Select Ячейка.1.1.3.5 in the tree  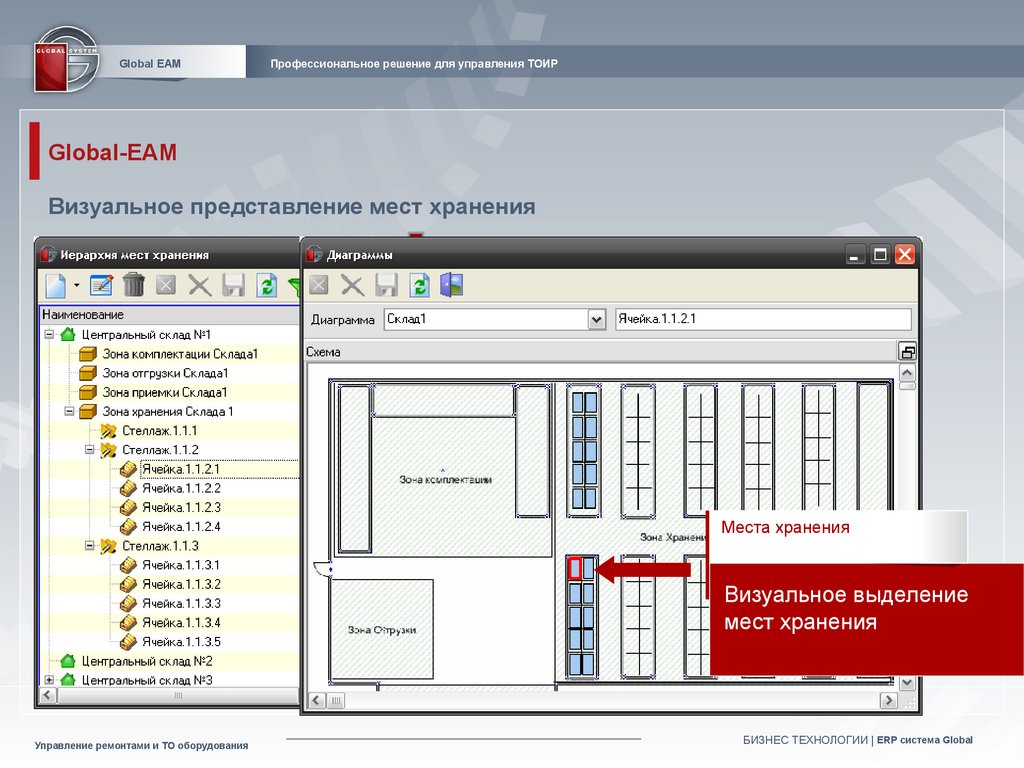[x=182, y=642]
